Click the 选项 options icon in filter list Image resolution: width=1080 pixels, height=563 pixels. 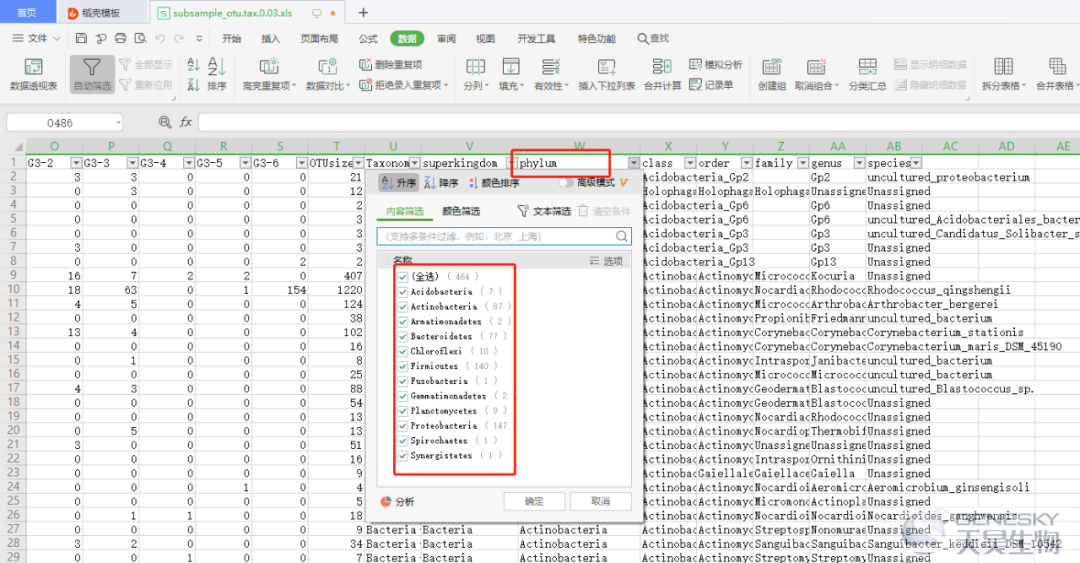click(x=594, y=260)
